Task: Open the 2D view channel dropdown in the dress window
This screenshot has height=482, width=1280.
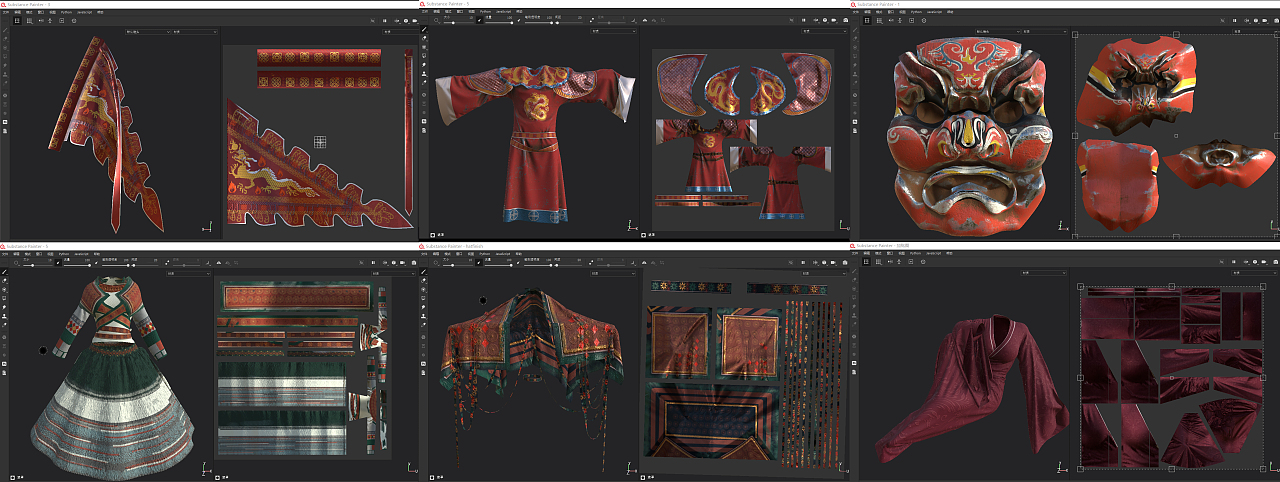Action: (393, 273)
